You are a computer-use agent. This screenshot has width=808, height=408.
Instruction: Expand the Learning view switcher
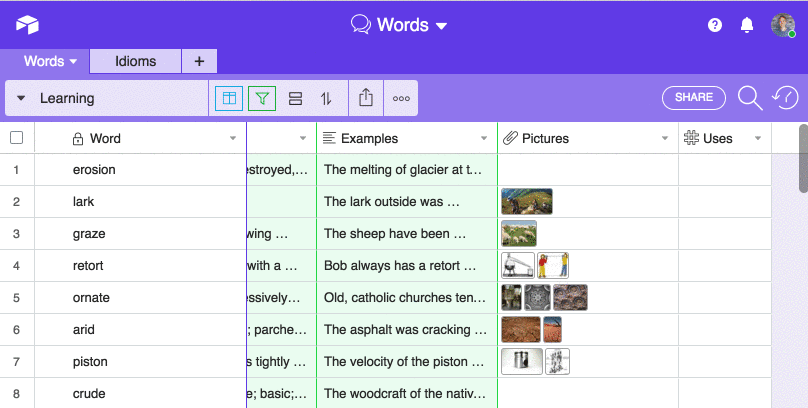(22, 98)
